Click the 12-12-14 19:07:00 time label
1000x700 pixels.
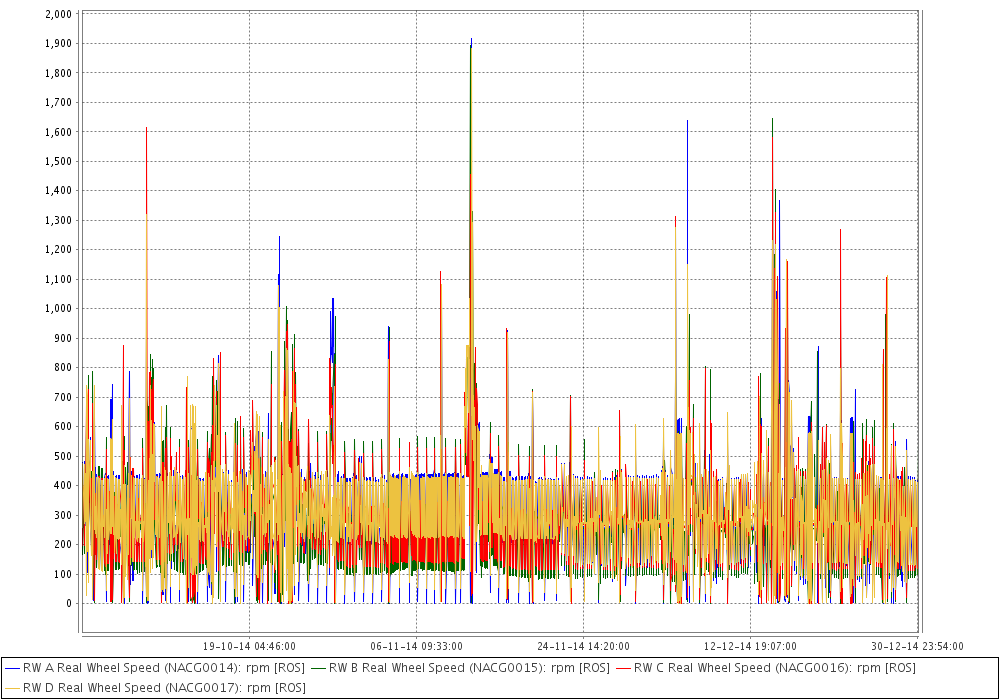pyautogui.click(x=751, y=646)
